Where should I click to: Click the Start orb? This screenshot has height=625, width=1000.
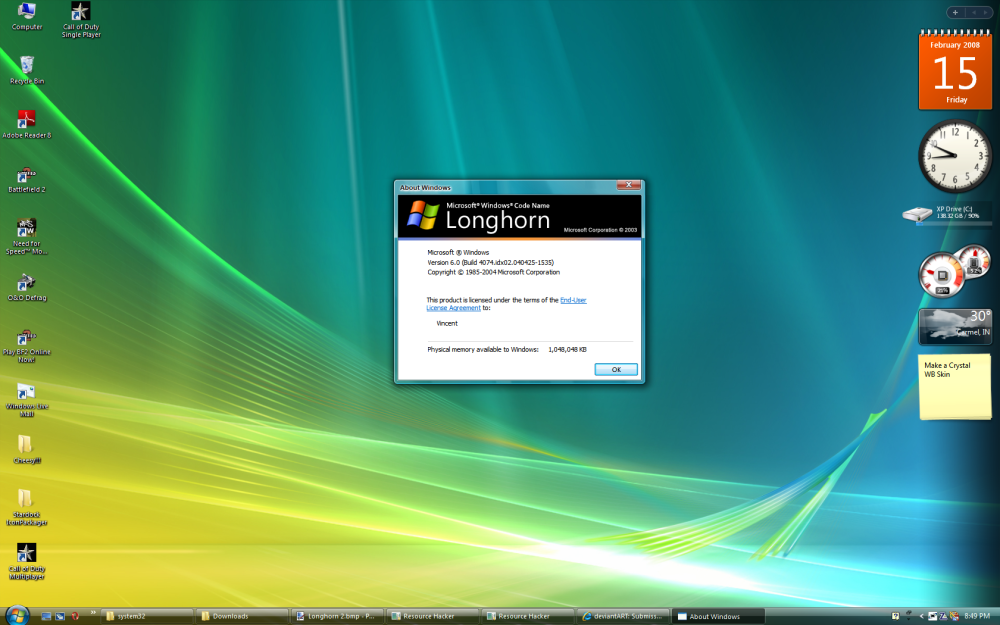15,616
